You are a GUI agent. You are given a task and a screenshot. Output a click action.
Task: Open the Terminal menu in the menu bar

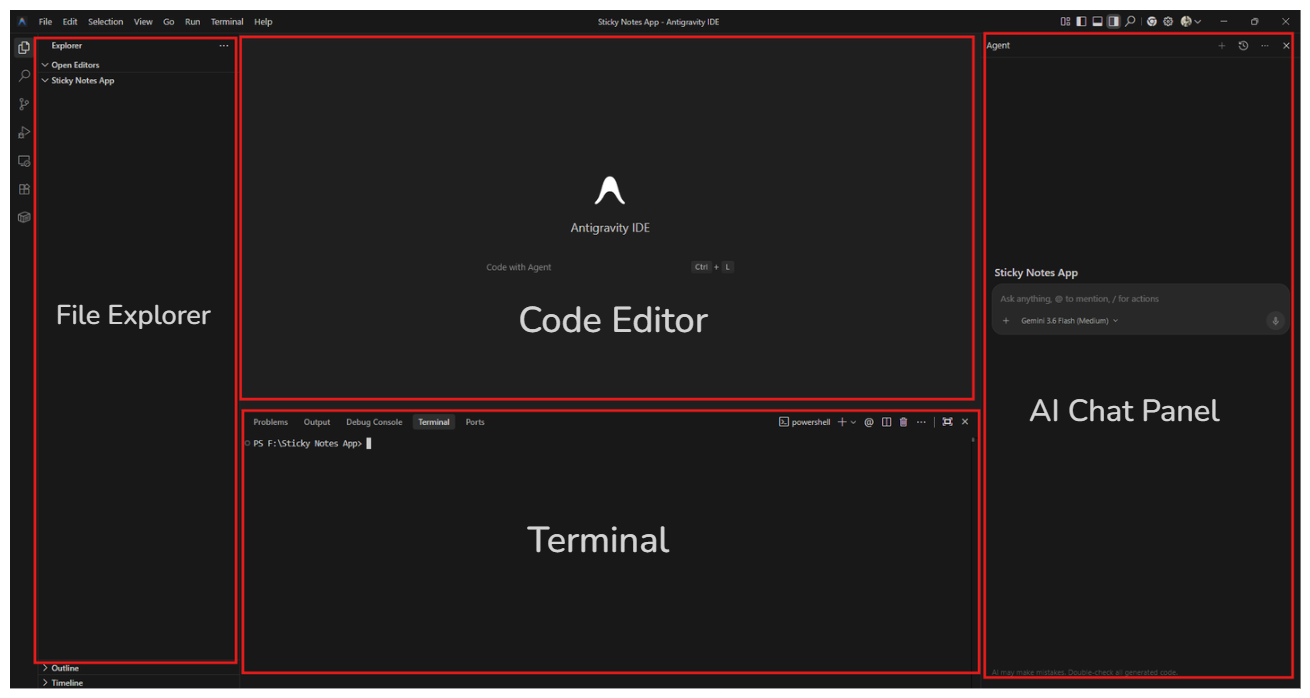pyautogui.click(x=227, y=21)
